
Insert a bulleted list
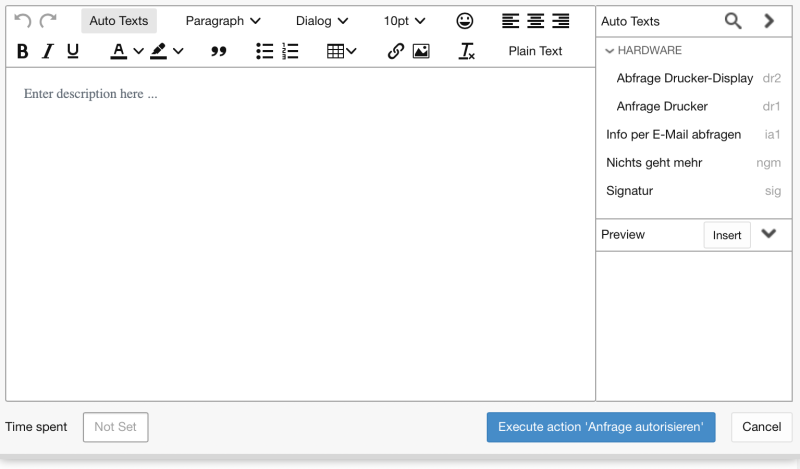265,51
